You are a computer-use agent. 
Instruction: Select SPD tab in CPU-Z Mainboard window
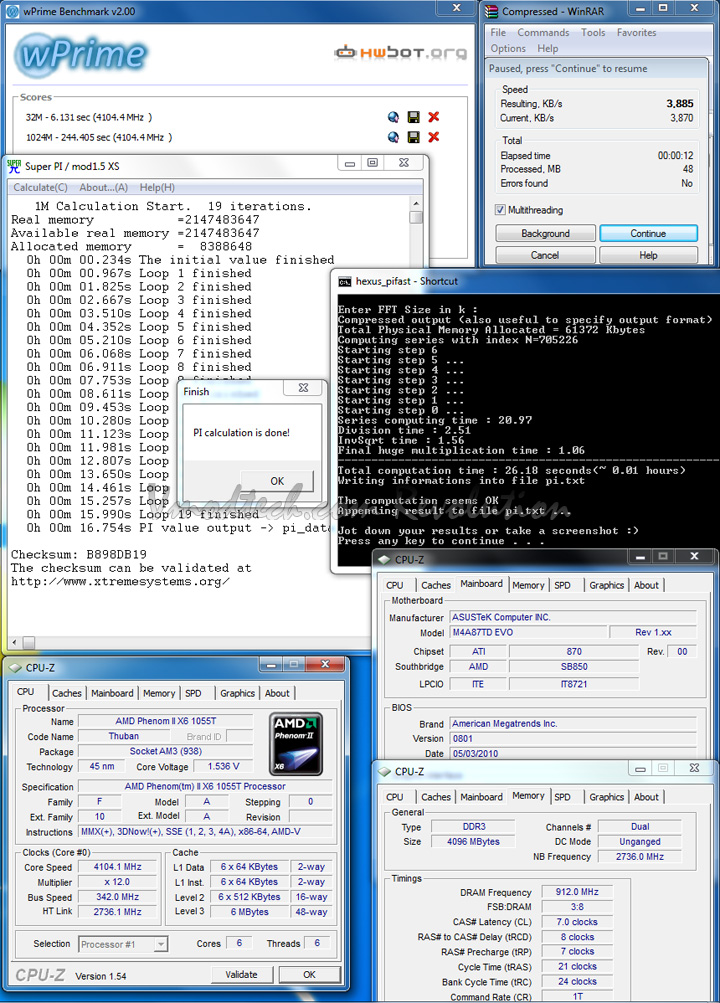click(x=562, y=585)
